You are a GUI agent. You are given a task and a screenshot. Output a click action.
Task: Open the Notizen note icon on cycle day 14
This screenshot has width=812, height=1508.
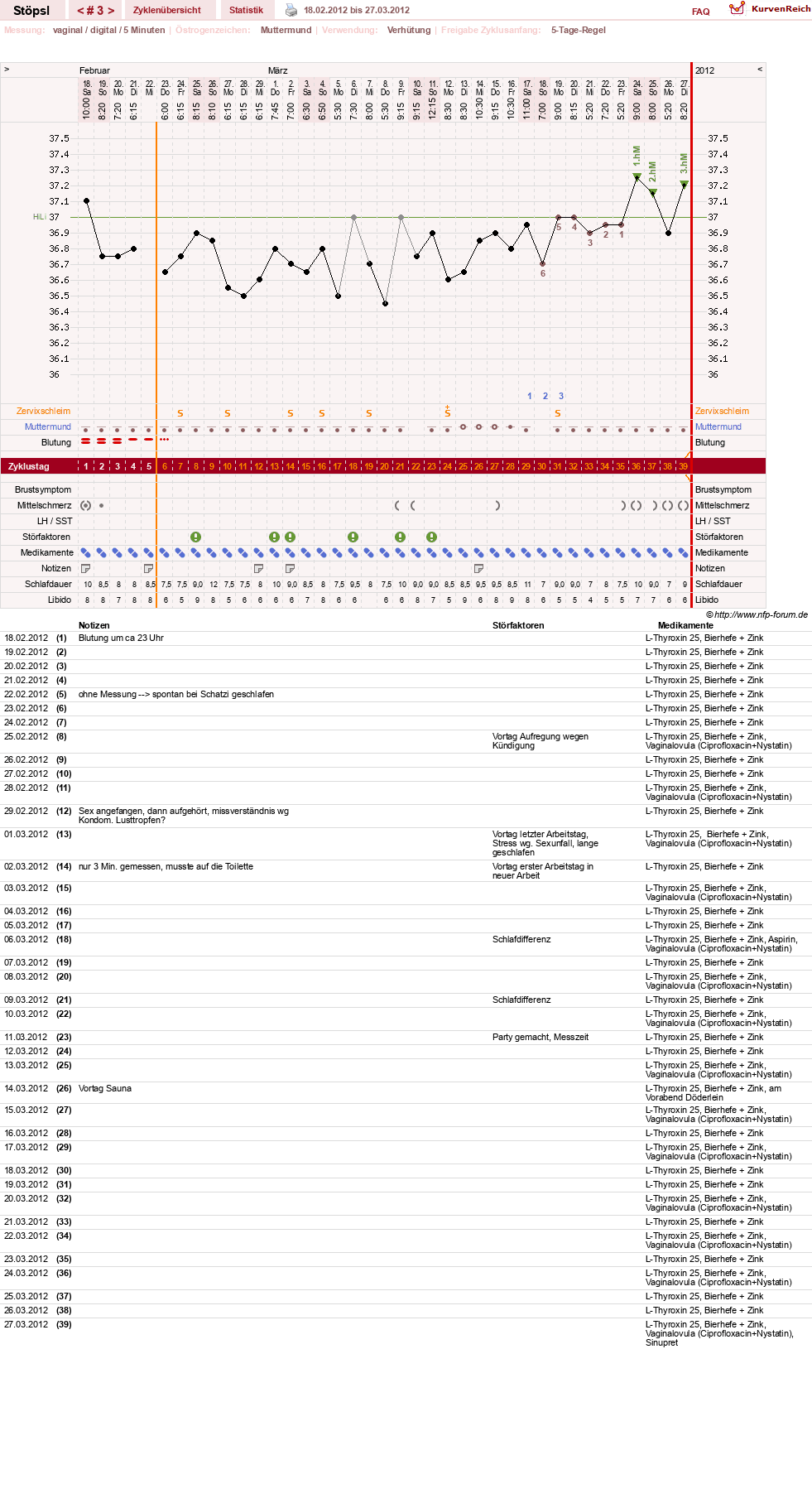(291, 568)
